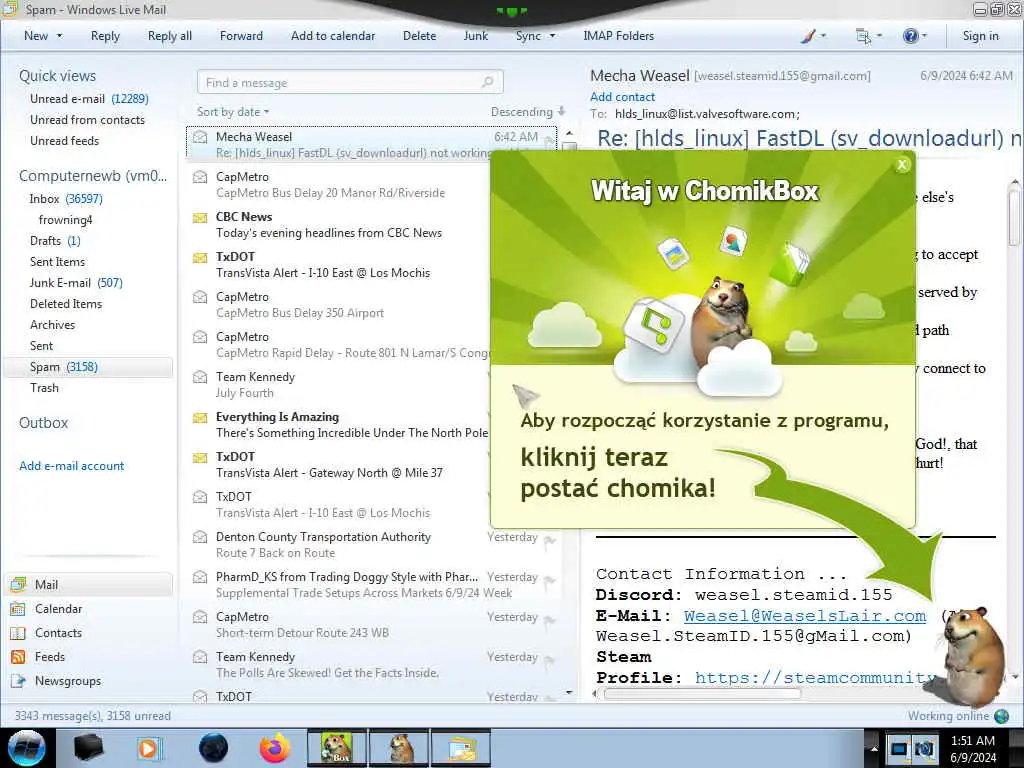Click Add e-mail account link
1024x768 pixels.
72,466
